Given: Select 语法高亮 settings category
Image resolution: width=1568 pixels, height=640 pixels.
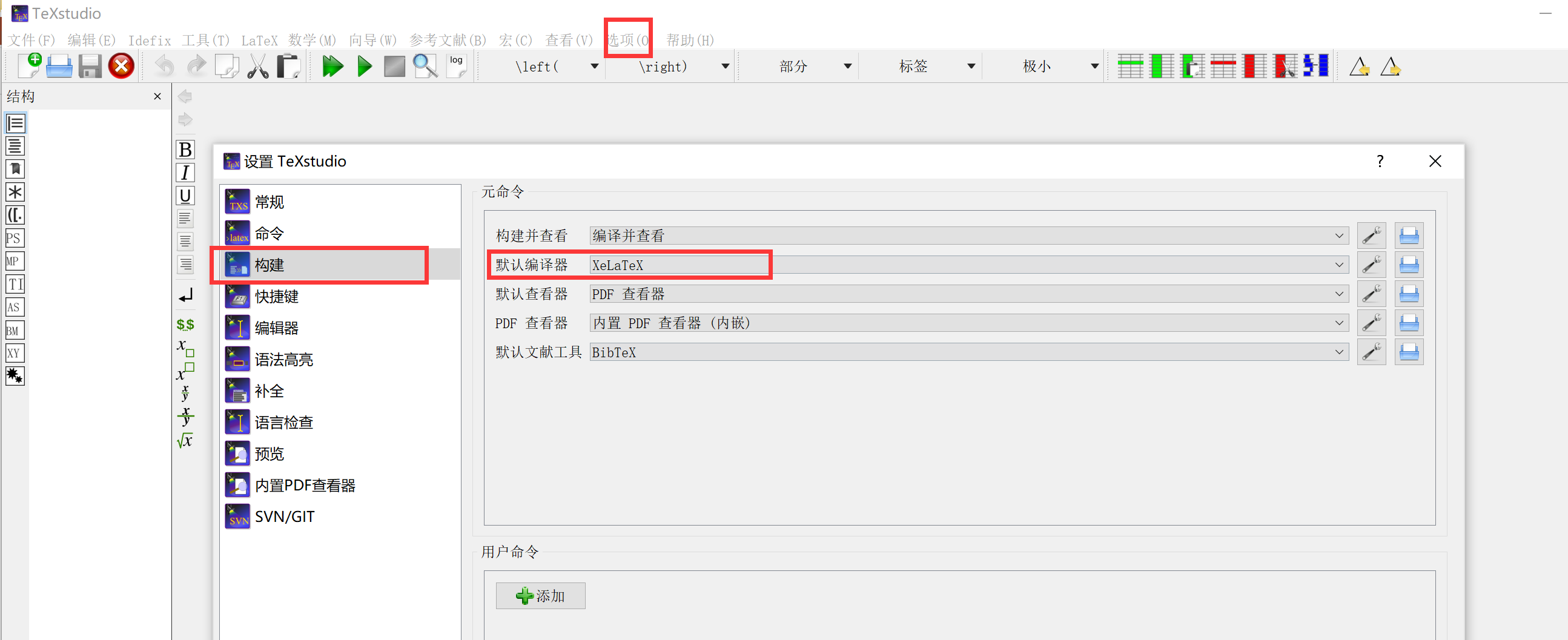Looking at the screenshot, I should [340, 360].
